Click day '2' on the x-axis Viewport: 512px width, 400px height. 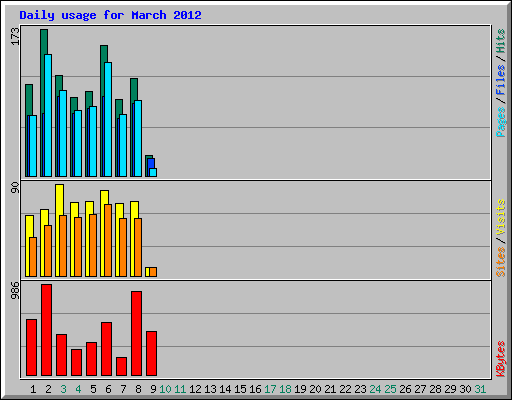[x=48, y=389]
